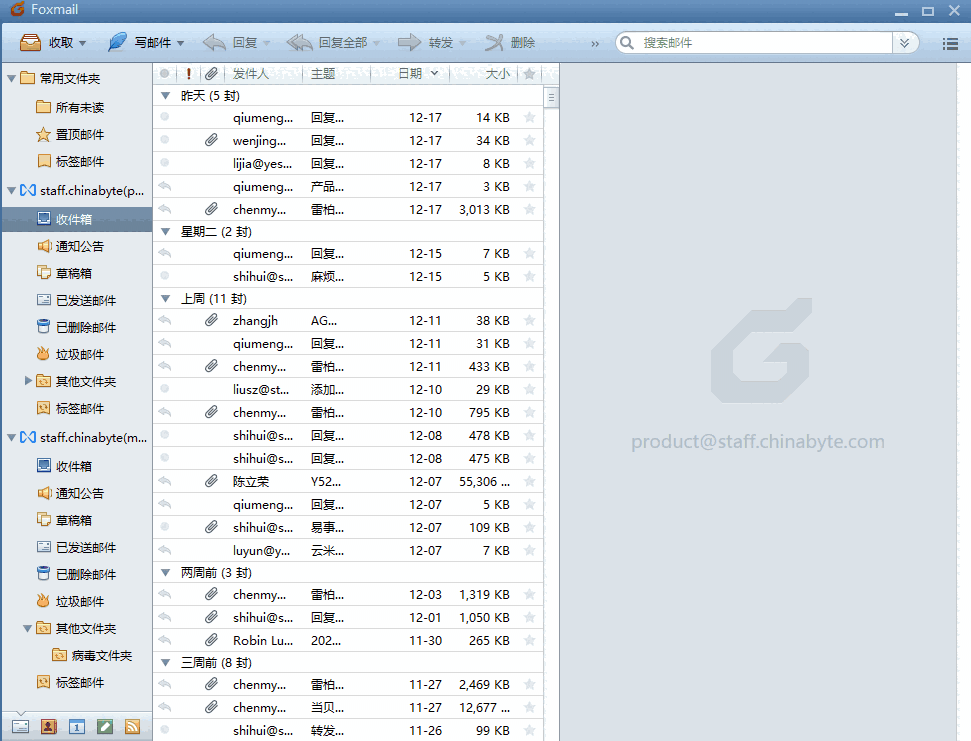Click the attachment column header paperclip
Image resolution: width=971 pixels, height=741 pixels.
[x=211, y=74]
